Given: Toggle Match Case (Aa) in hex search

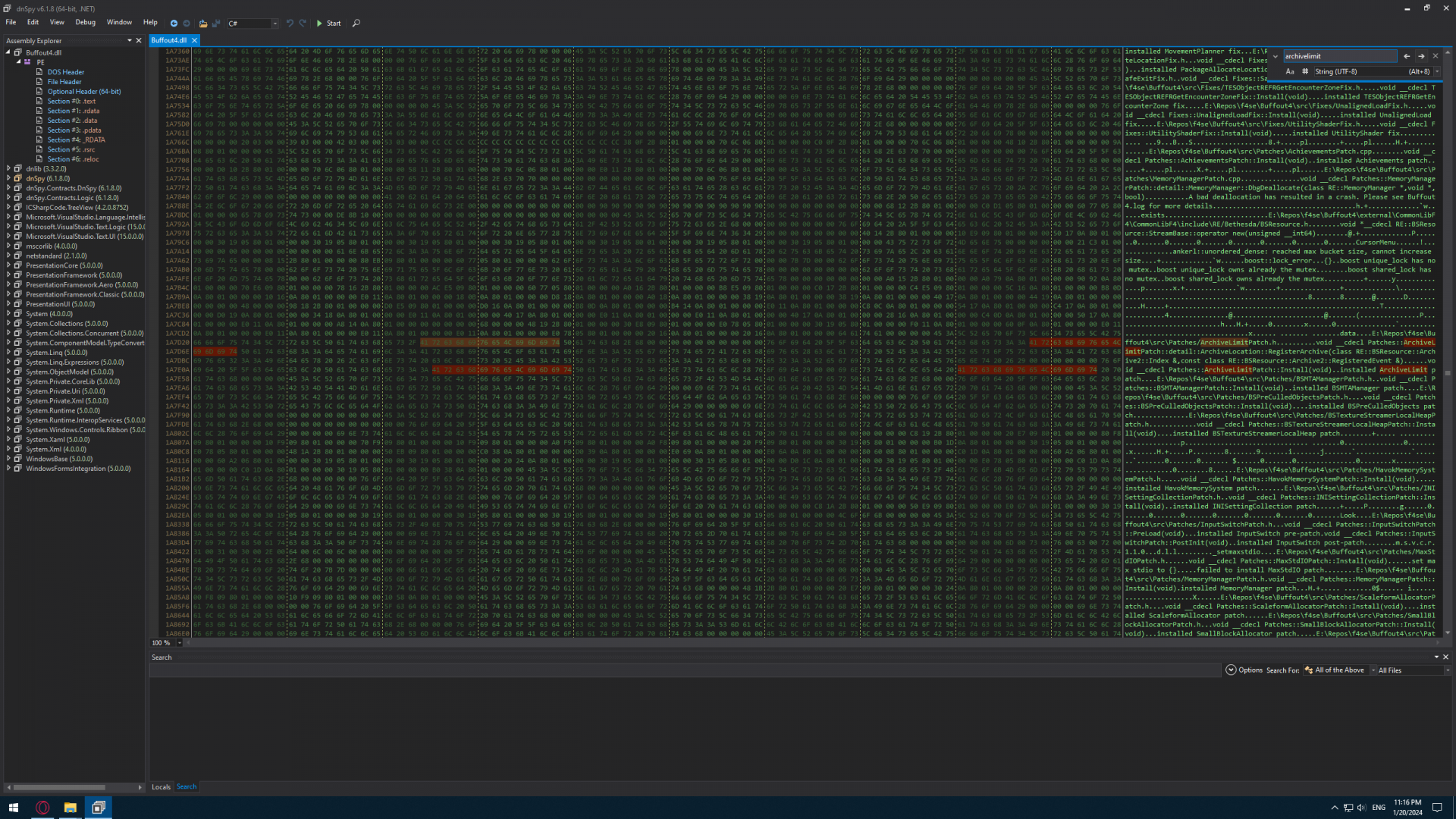Looking at the screenshot, I should coord(1290,71).
